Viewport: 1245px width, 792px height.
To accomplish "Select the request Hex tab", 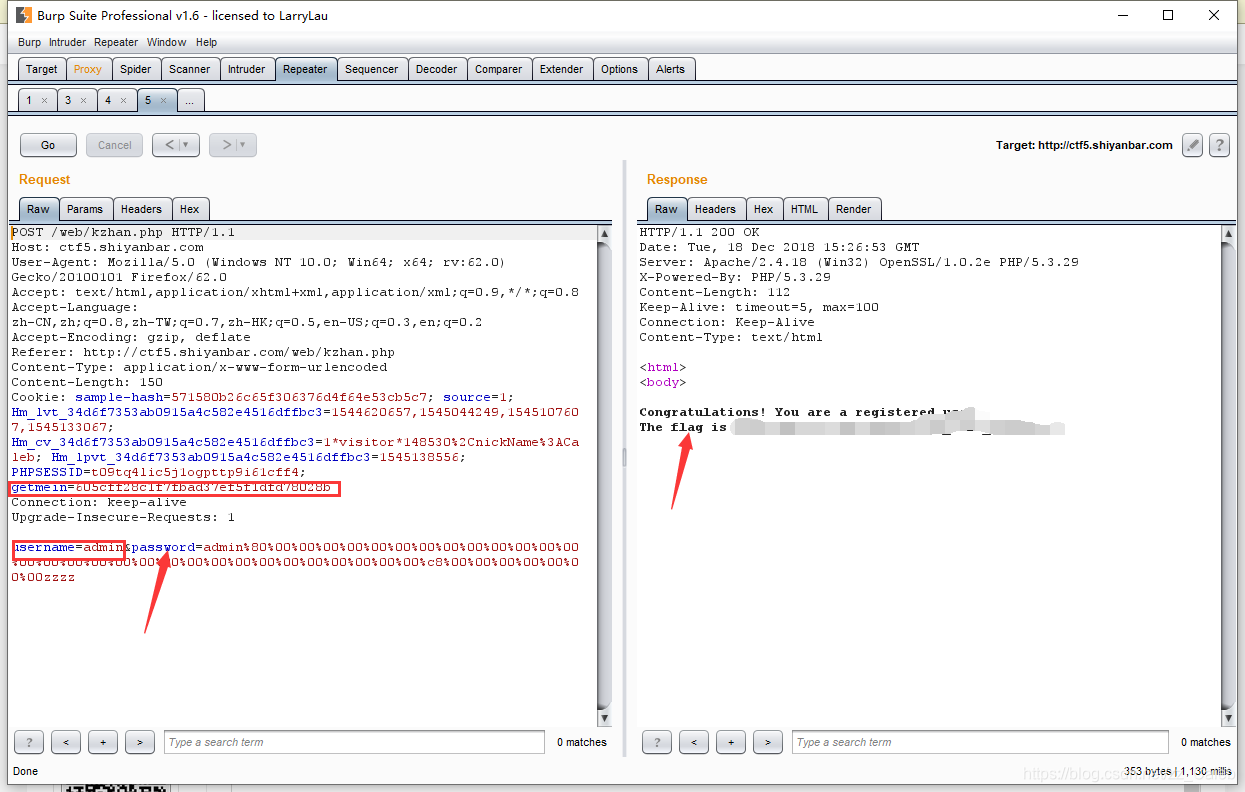I will [190, 209].
